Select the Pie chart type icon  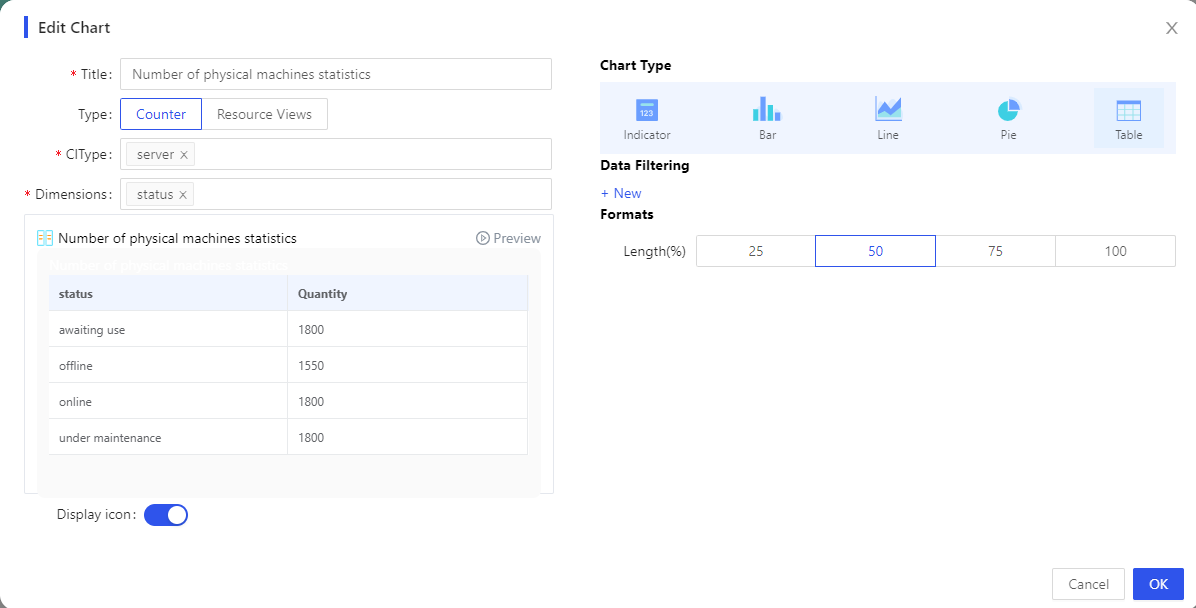coord(1008,111)
